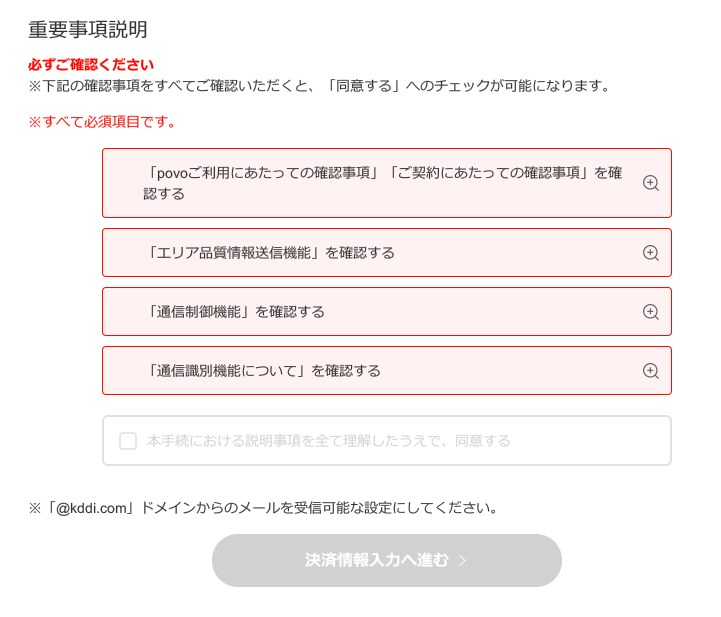Expand 「エリア品質情報送信機能」を確認する
721x617 pixels.
click(387, 253)
